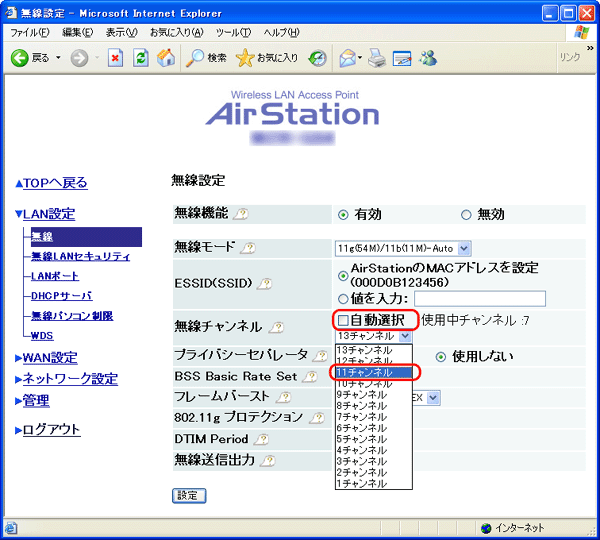Expand the 管理 section

click(18, 401)
